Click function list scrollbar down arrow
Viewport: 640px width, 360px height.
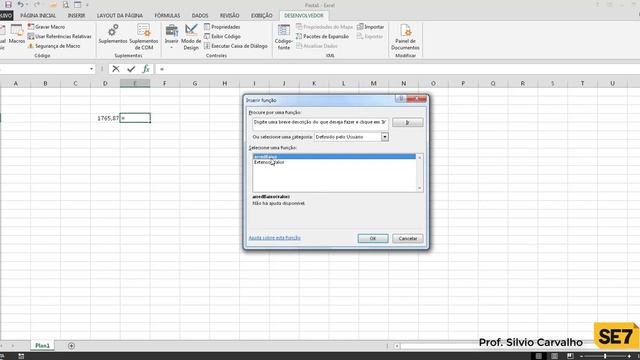pos(419,188)
